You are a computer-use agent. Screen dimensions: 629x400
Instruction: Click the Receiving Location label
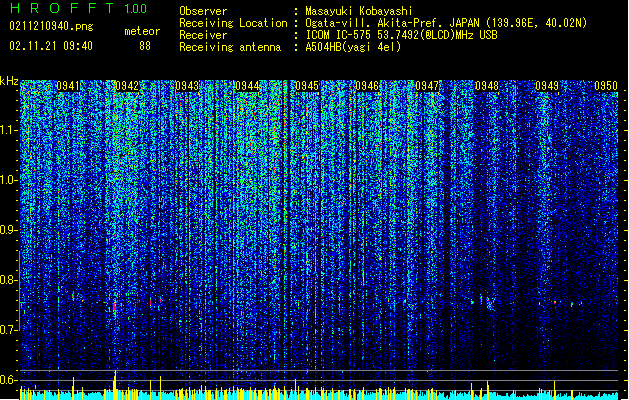pos(233,23)
